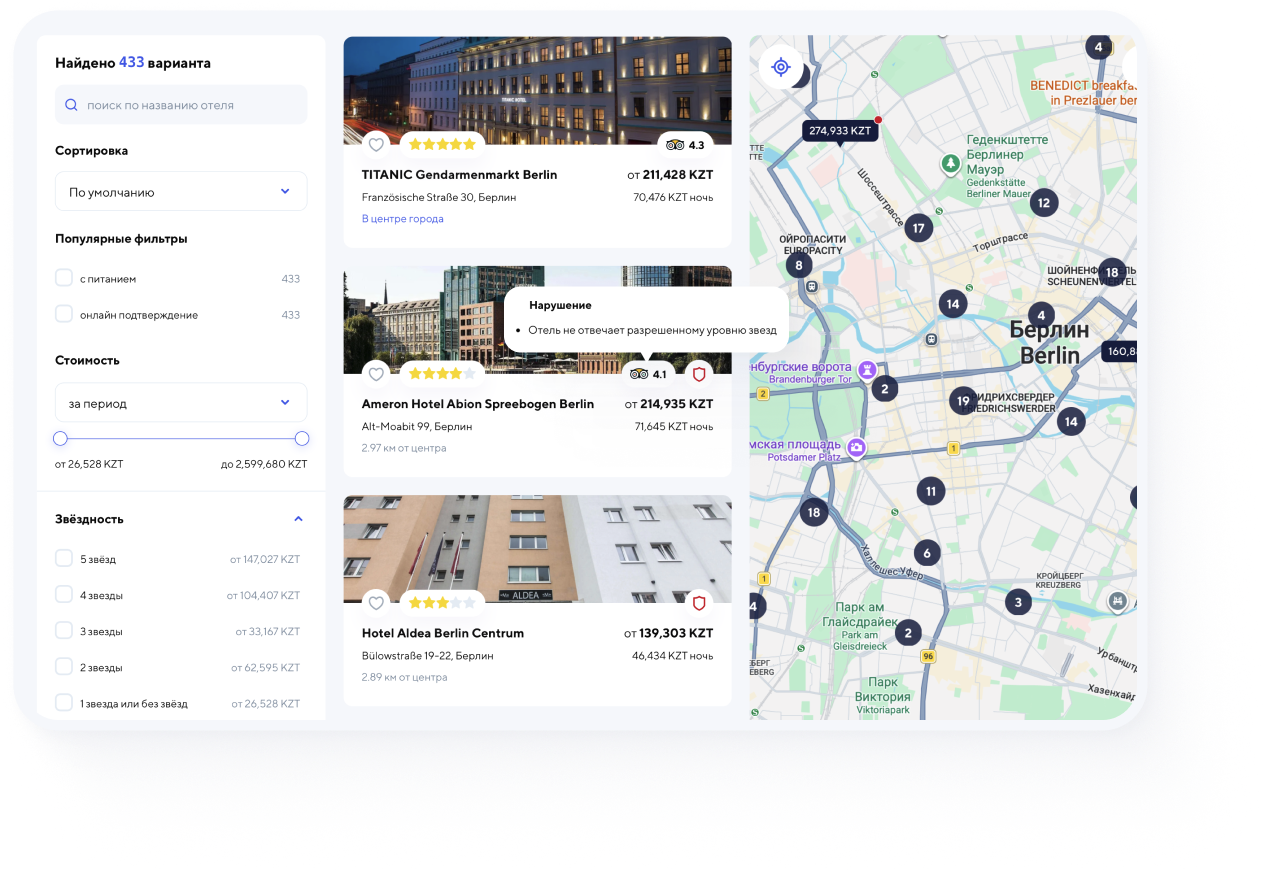Click map cluster marker 2 near Brandenburger Tor

(884, 389)
